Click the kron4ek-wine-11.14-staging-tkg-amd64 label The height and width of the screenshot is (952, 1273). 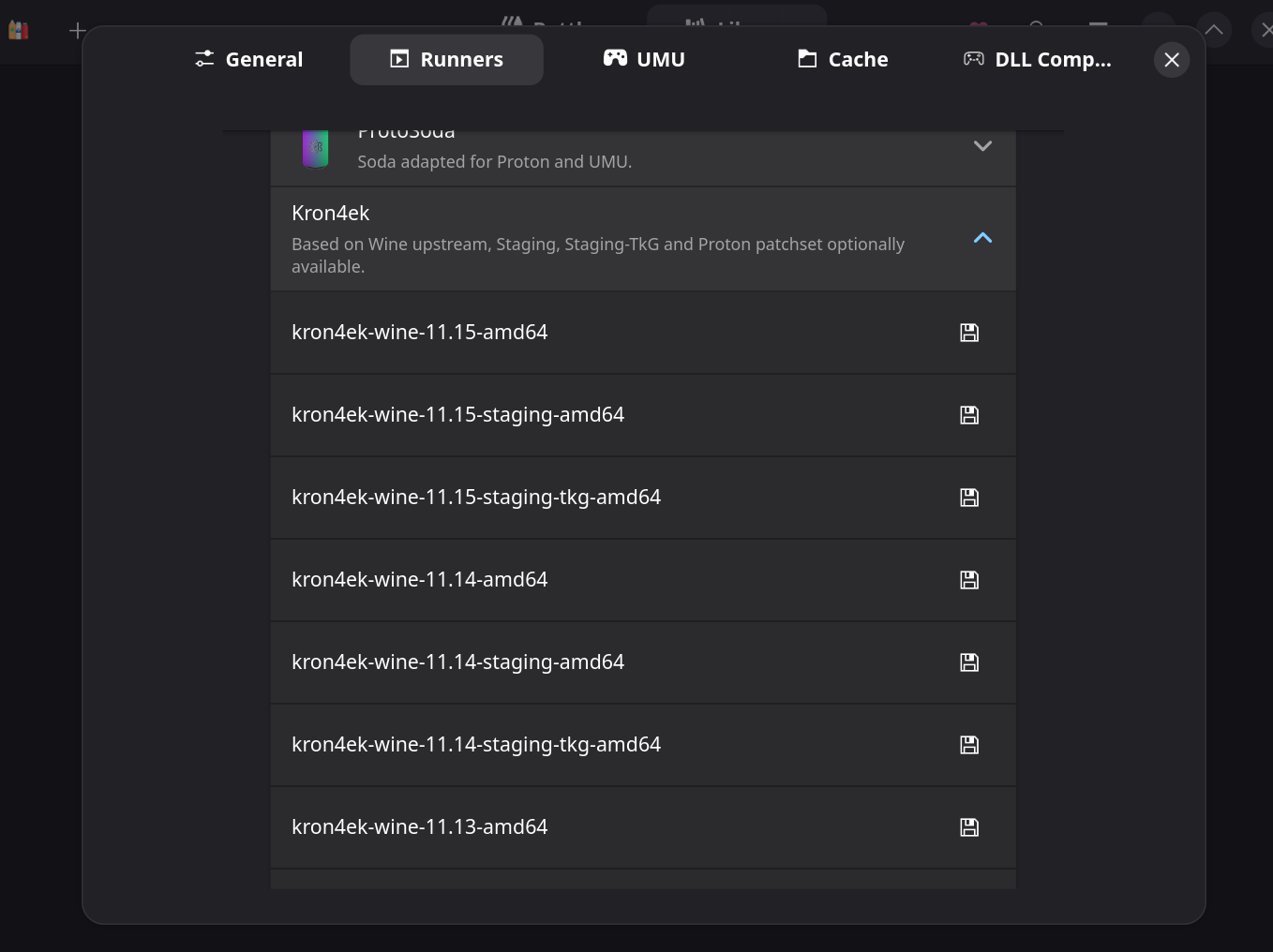pos(476,745)
